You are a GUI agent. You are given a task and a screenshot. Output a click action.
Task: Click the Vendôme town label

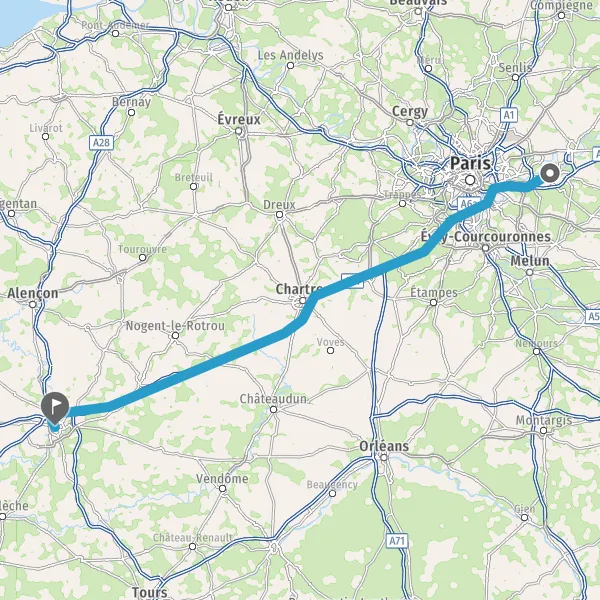[222, 478]
